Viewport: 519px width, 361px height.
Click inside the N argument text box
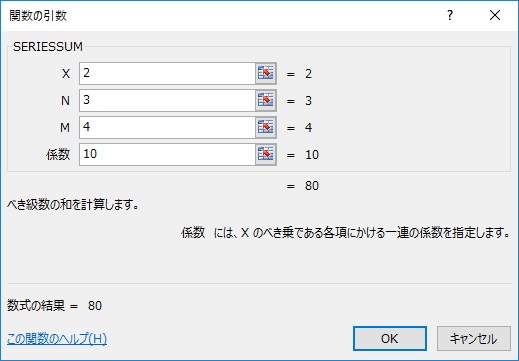tap(167, 100)
